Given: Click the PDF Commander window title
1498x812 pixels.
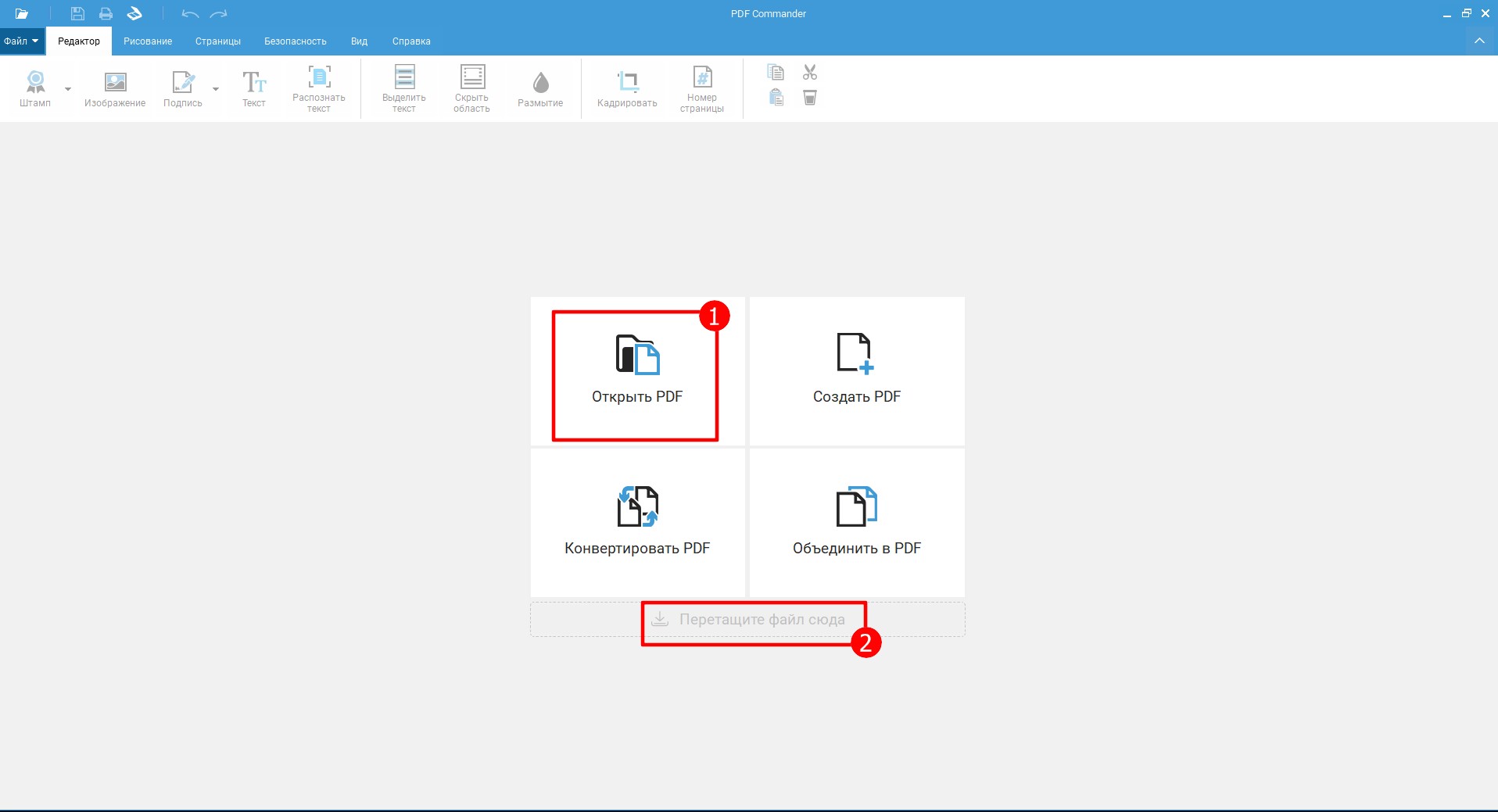Looking at the screenshot, I should tap(769, 13).
